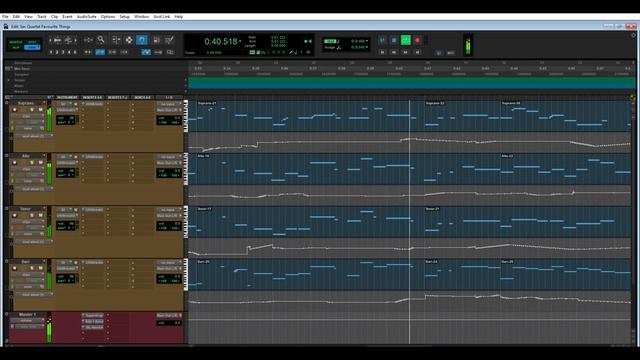
Task: Open the Nudge value dropdown
Action: point(367,47)
